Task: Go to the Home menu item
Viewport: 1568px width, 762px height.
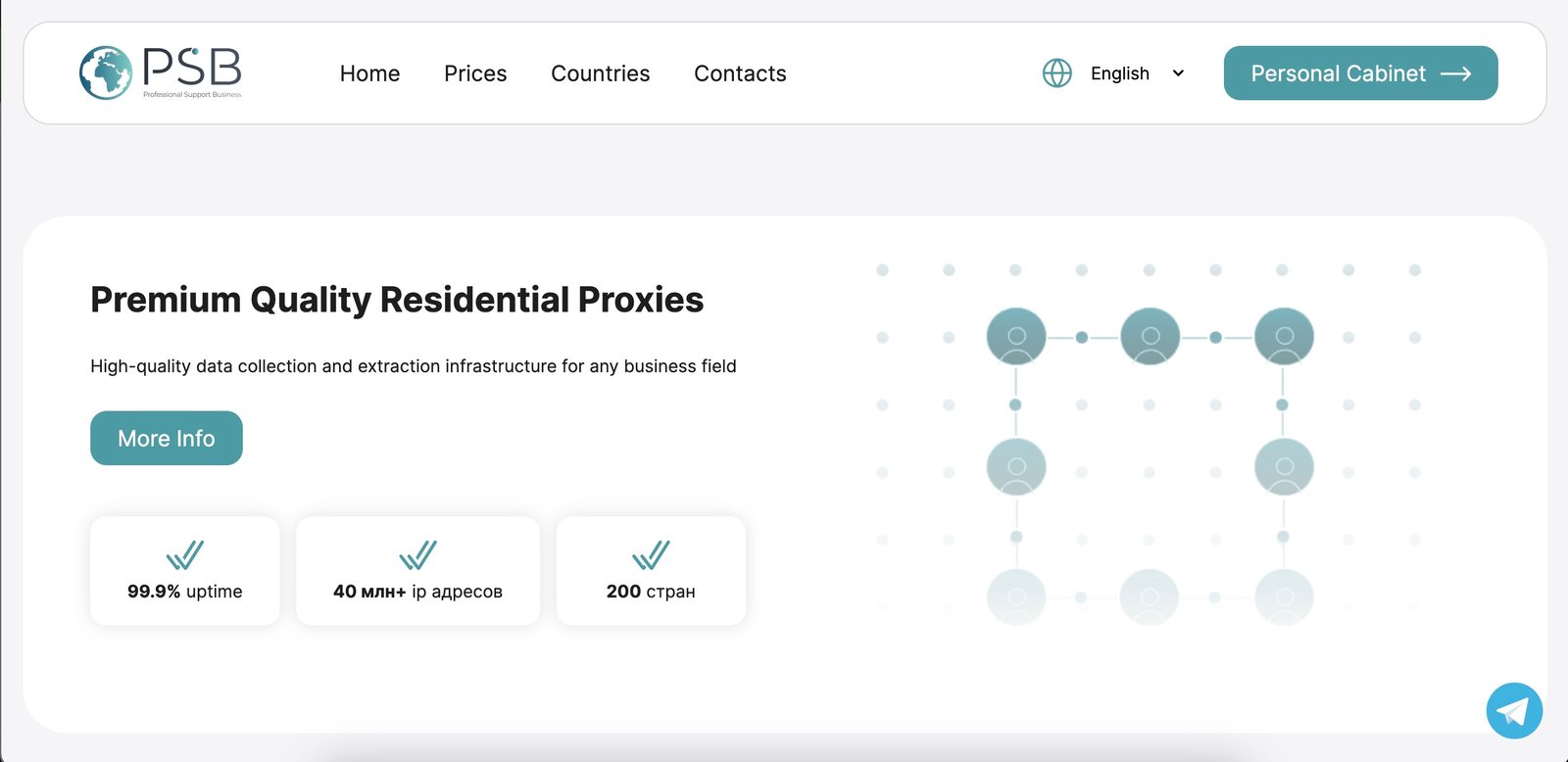Action: (x=369, y=73)
